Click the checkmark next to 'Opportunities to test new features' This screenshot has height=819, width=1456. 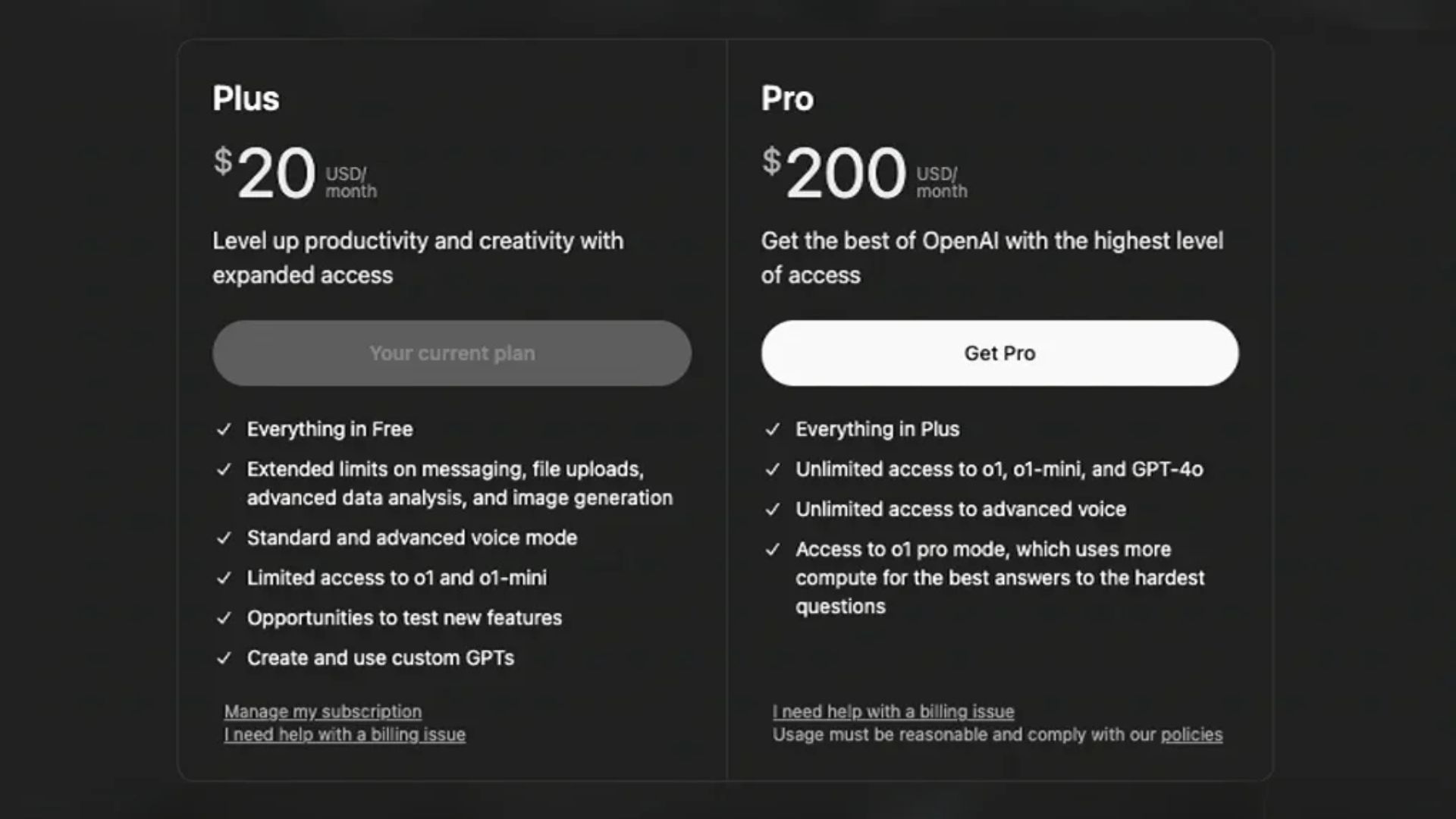point(224,618)
